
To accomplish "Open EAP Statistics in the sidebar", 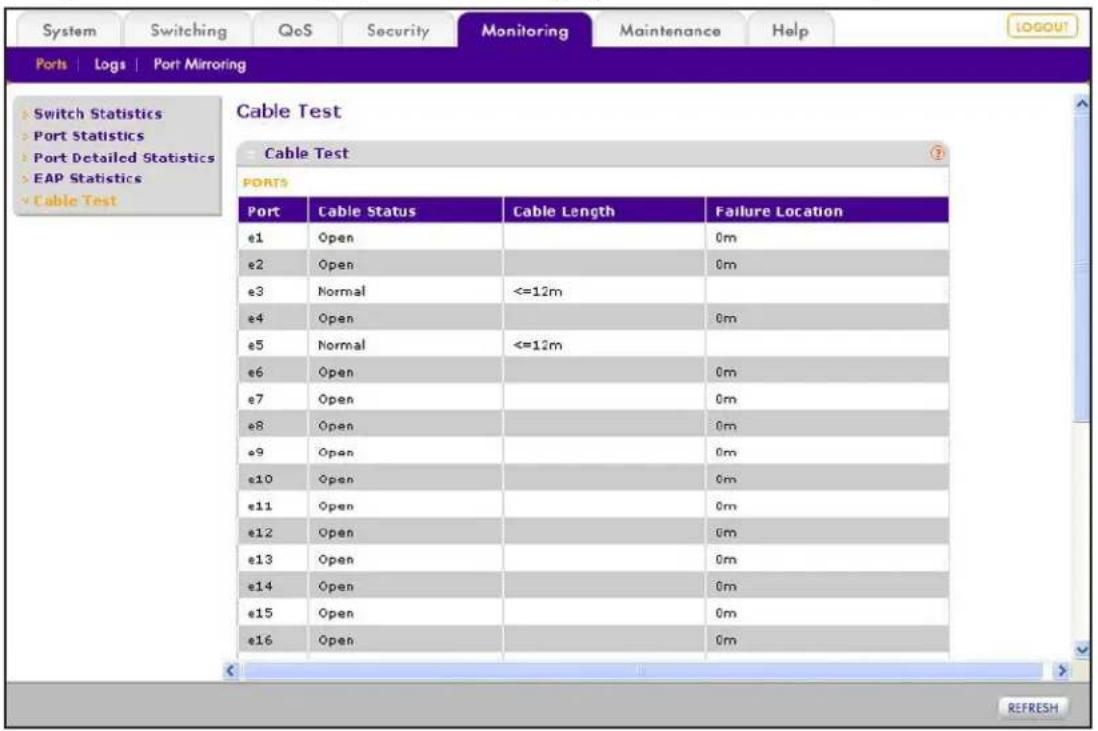I will (88, 179).
